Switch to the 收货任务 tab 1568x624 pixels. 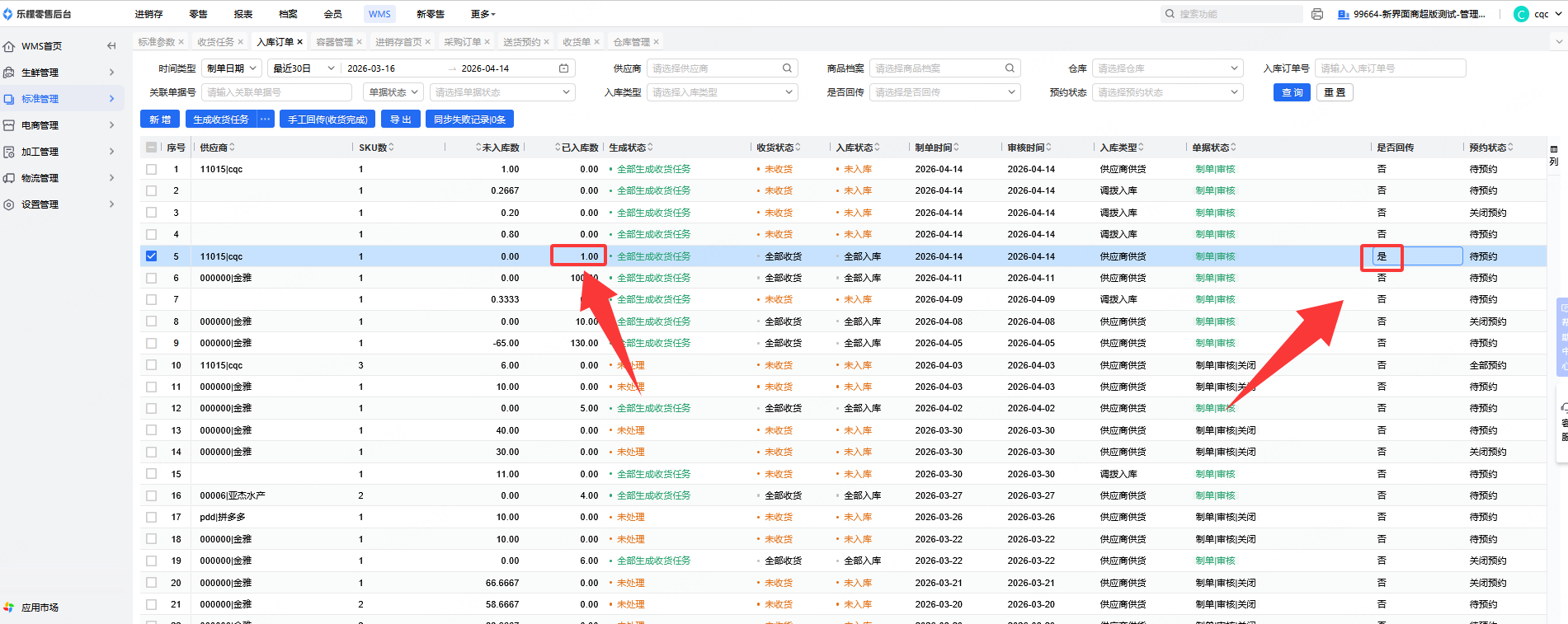216,42
